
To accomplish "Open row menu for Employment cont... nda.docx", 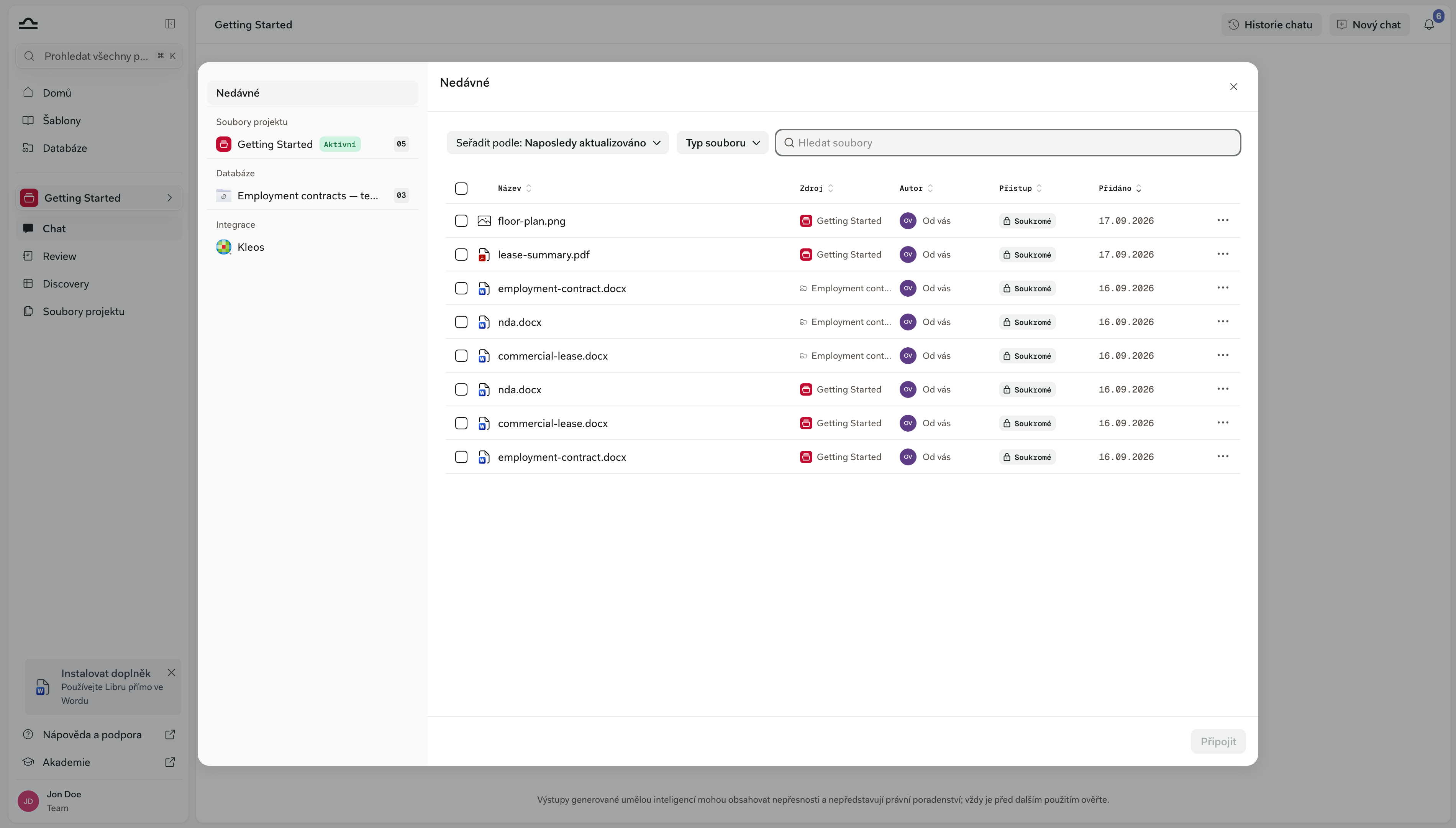I will [x=1223, y=321].
